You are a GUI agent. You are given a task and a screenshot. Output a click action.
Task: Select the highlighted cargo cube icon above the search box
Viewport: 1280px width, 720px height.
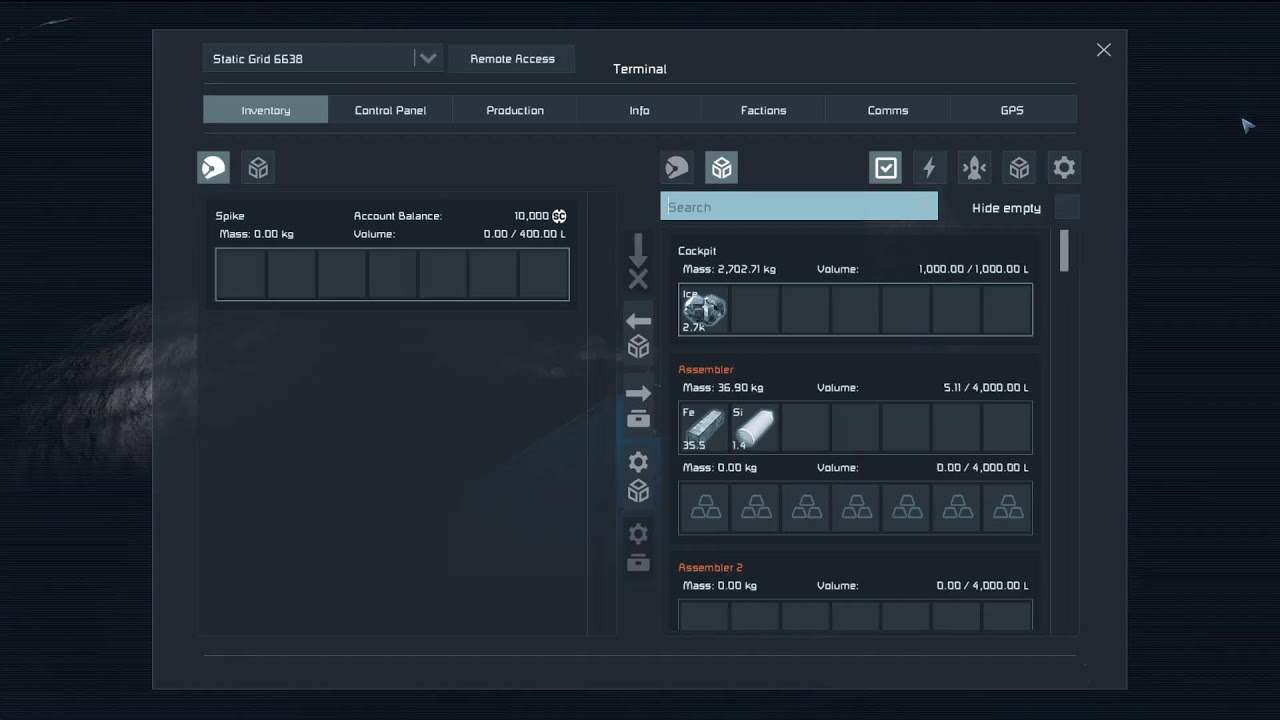(x=722, y=167)
